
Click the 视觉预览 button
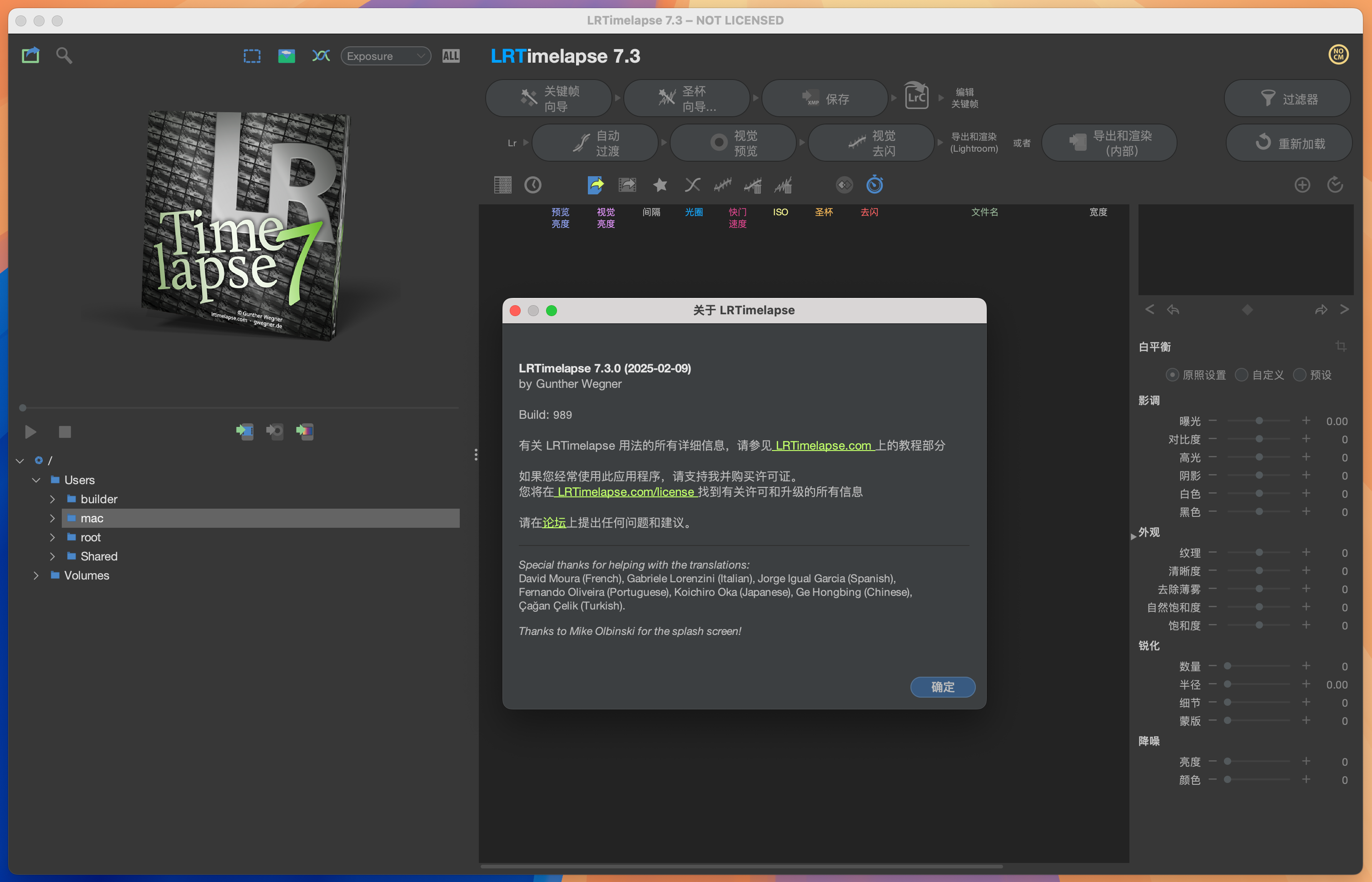pos(733,143)
